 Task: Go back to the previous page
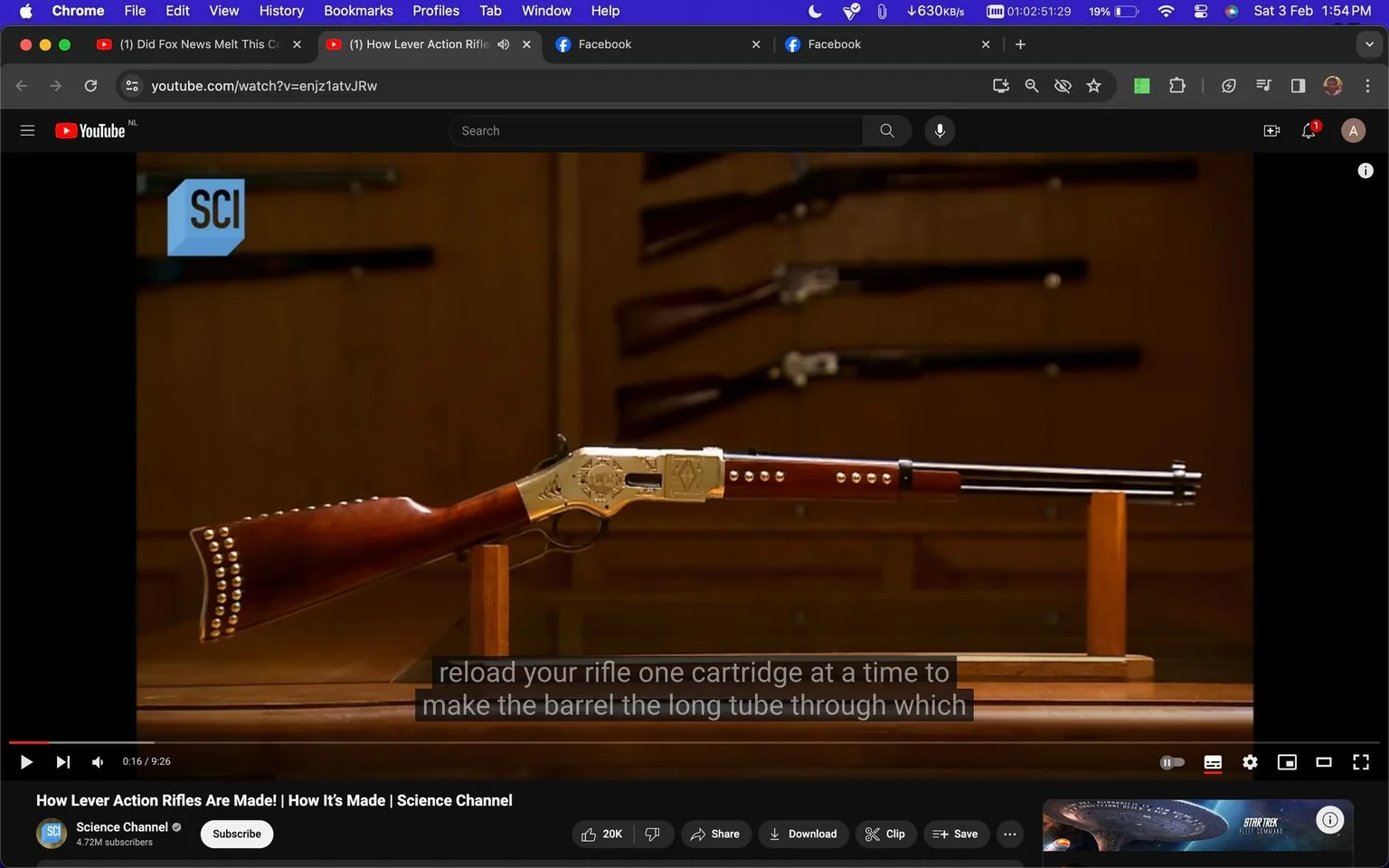pyautogui.click(x=22, y=86)
